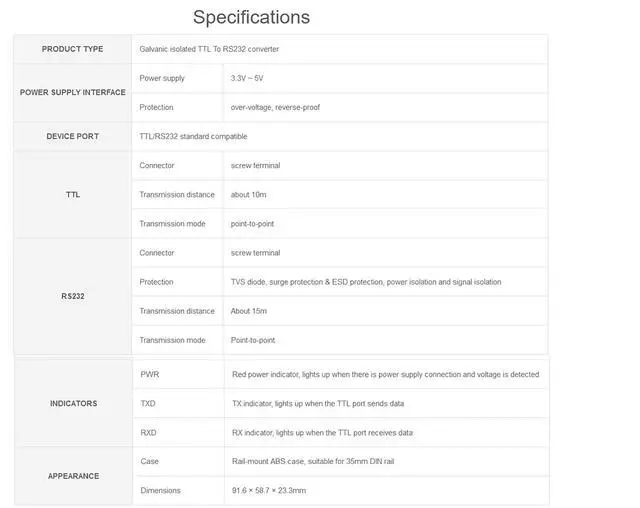Select the PWR indicator label
Viewport: 640px width, 508px height.
coord(150,375)
